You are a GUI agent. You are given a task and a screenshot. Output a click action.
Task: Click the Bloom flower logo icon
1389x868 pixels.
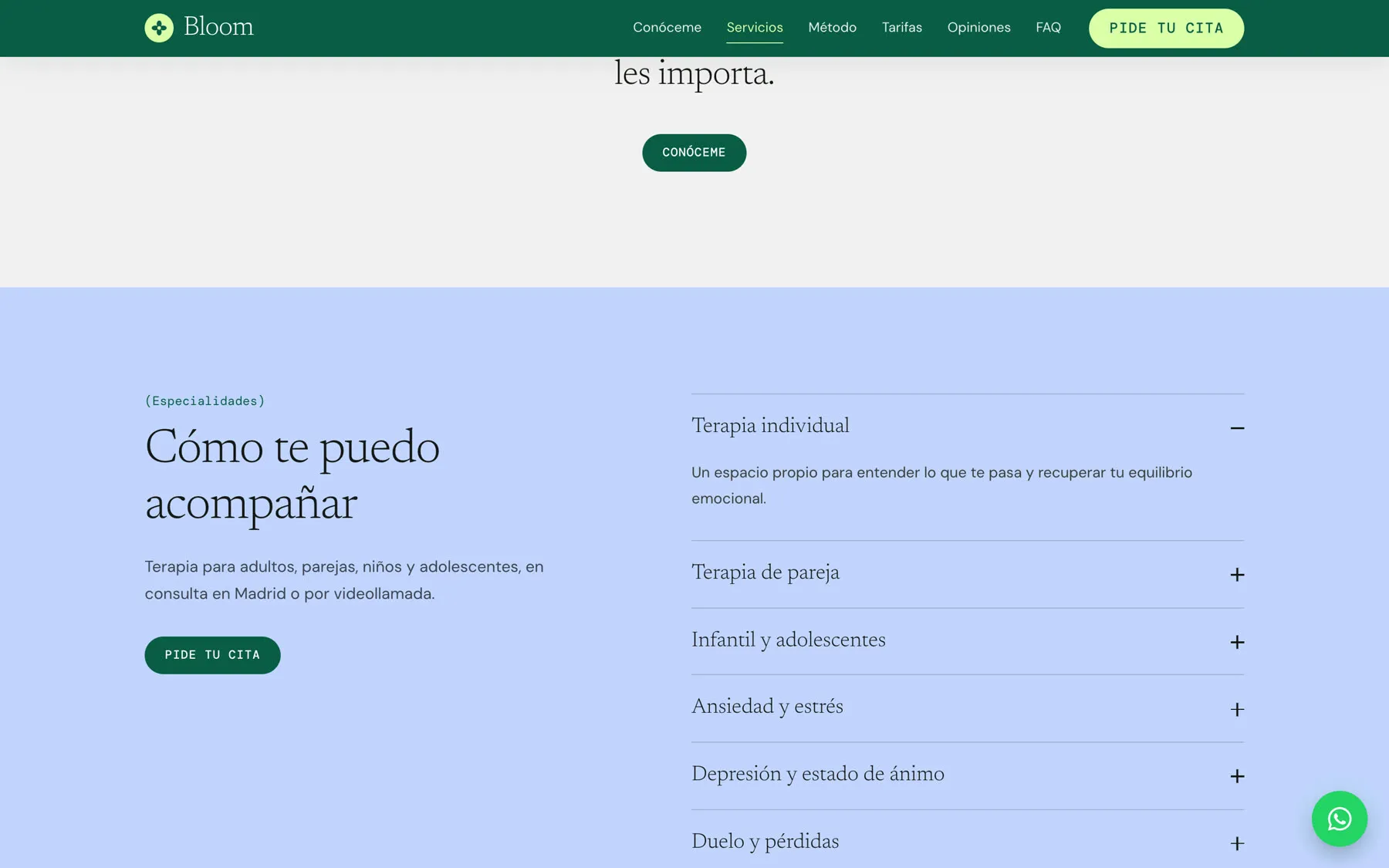159,28
